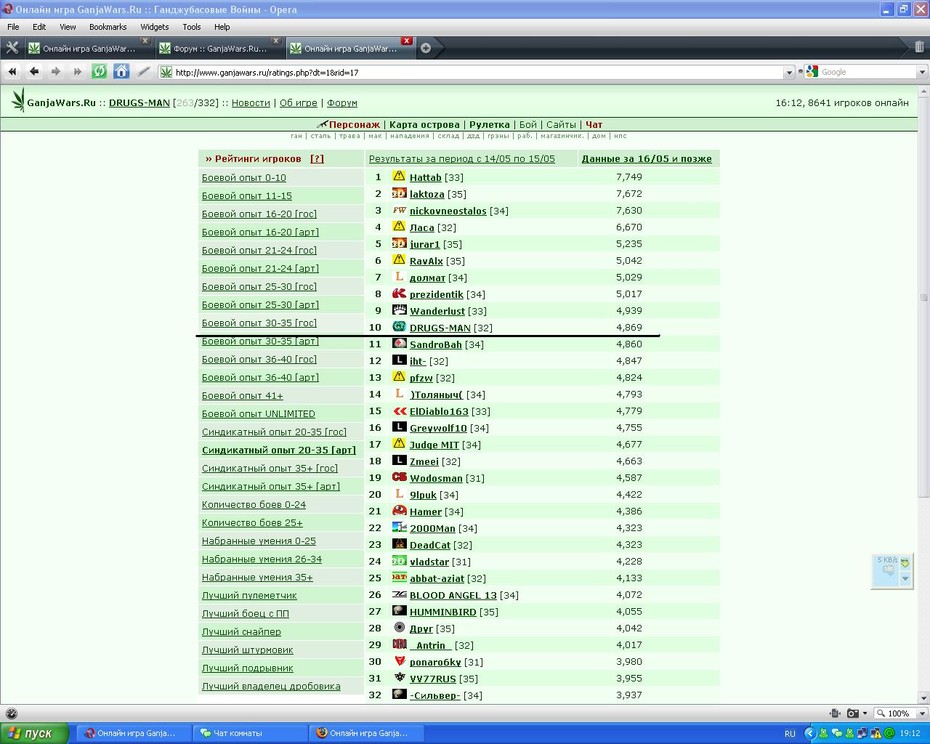This screenshot has width=930, height=744.
Task: Click in the URL address field
Action: [474, 72]
